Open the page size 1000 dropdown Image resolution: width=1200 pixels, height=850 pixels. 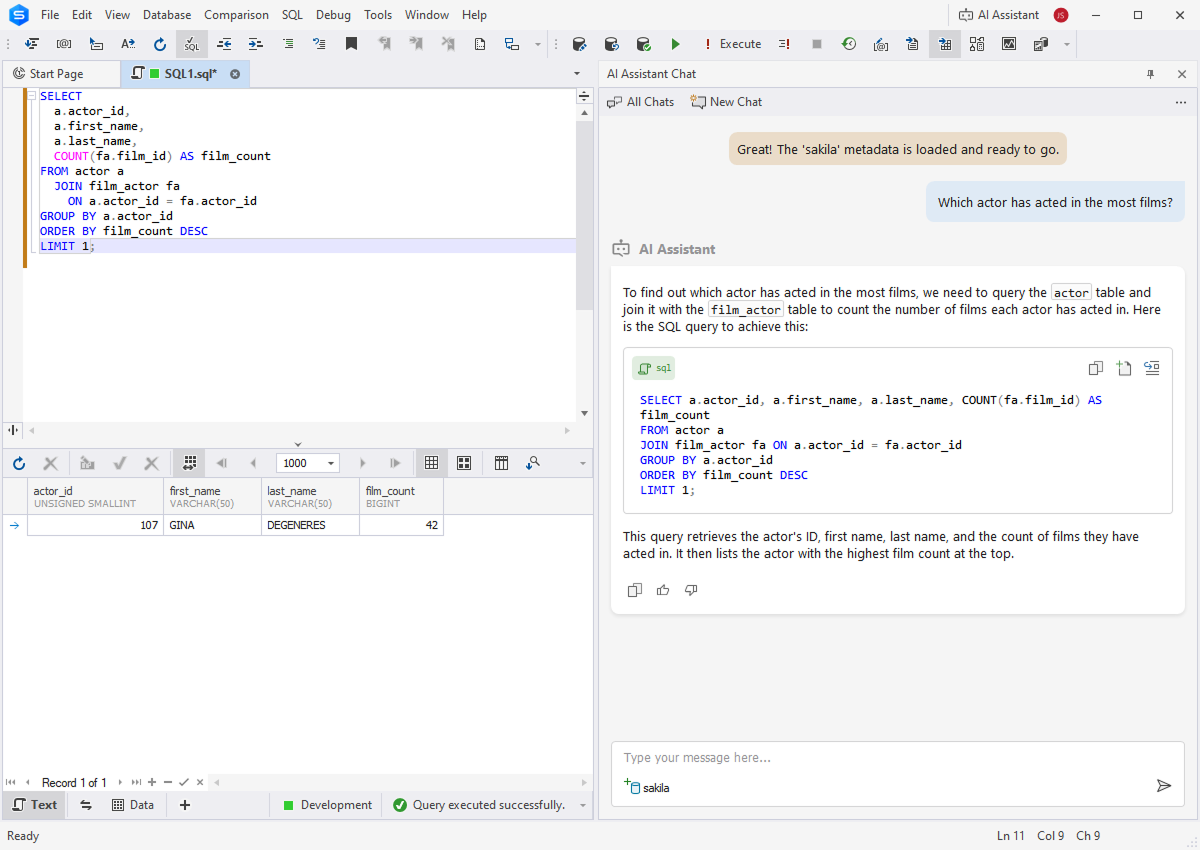[x=331, y=463]
